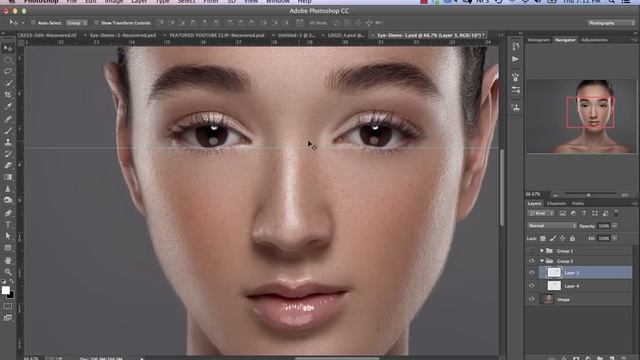Open the Layers panel flyout menu
Image resolution: width=640 pixels, height=360 pixels.
tap(633, 203)
